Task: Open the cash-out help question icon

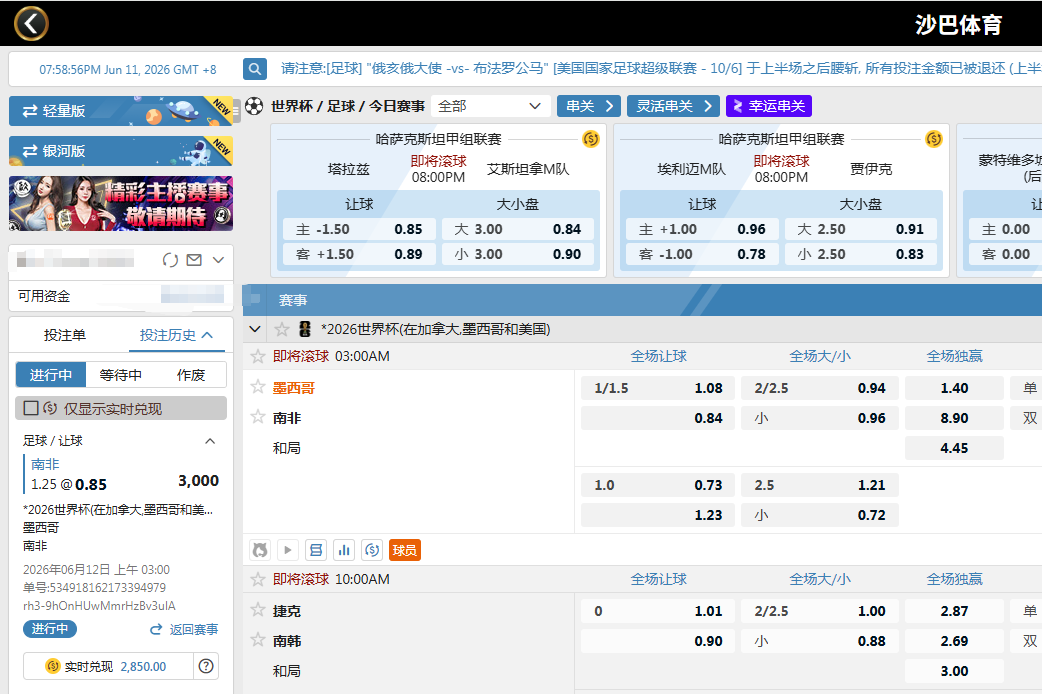Action: (x=206, y=665)
